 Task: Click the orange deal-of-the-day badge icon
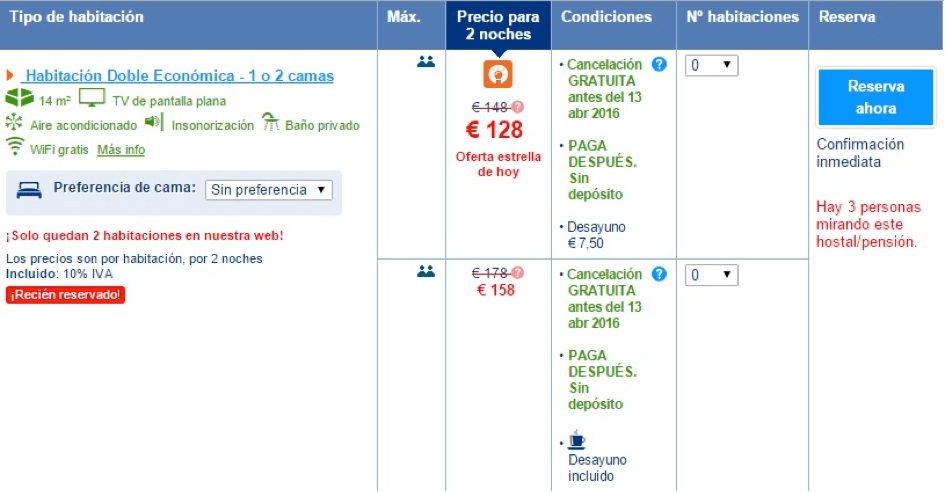point(497,75)
